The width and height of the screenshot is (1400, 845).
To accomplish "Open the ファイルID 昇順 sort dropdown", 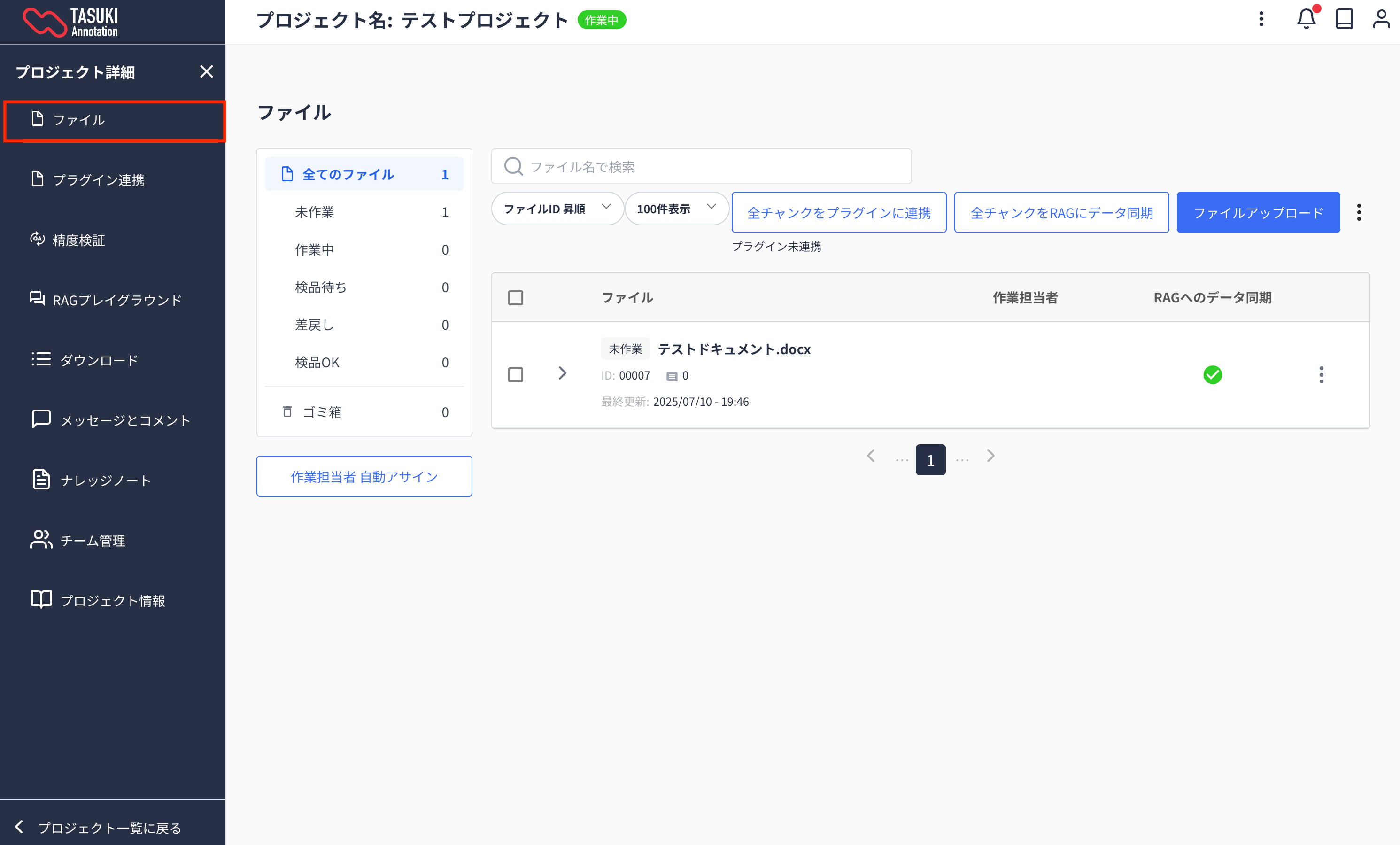I will coord(557,209).
